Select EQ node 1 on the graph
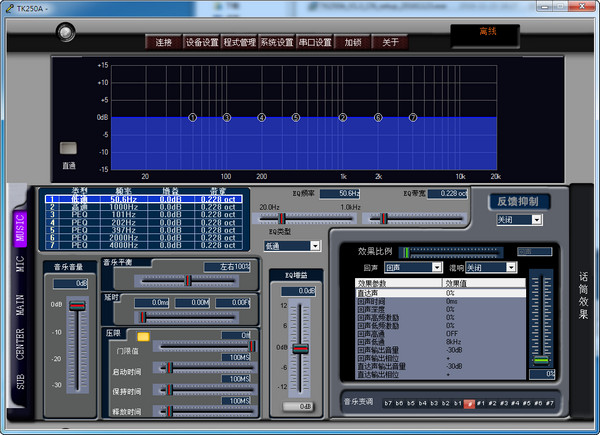This screenshot has height=435, width=600. click(192, 118)
